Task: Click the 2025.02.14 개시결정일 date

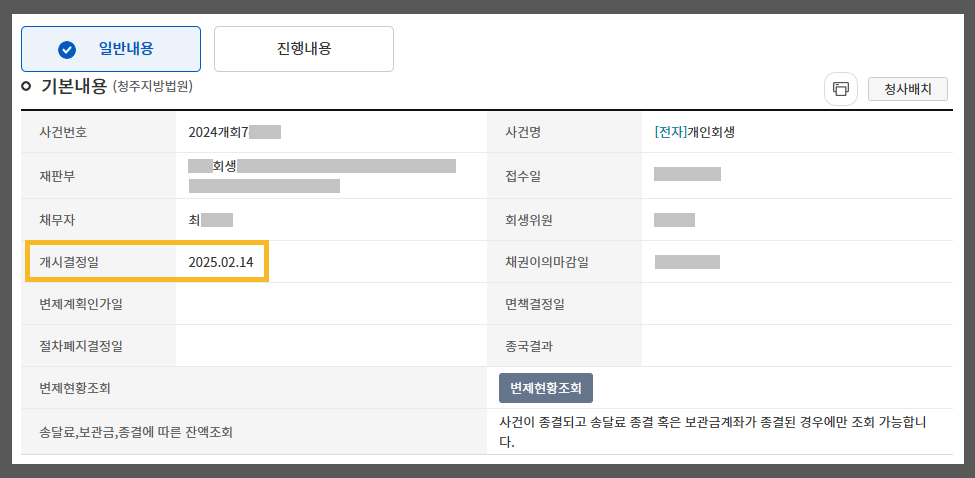Action: click(x=221, y=262)
